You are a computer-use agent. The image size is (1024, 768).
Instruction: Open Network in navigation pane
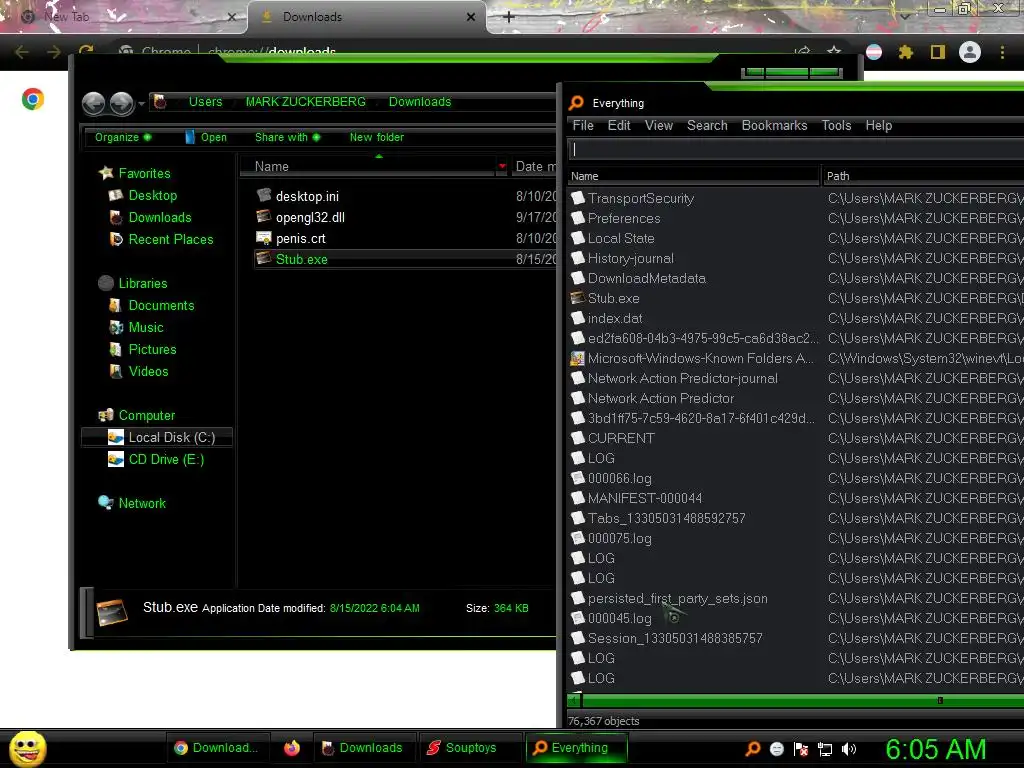coord(142,504)
